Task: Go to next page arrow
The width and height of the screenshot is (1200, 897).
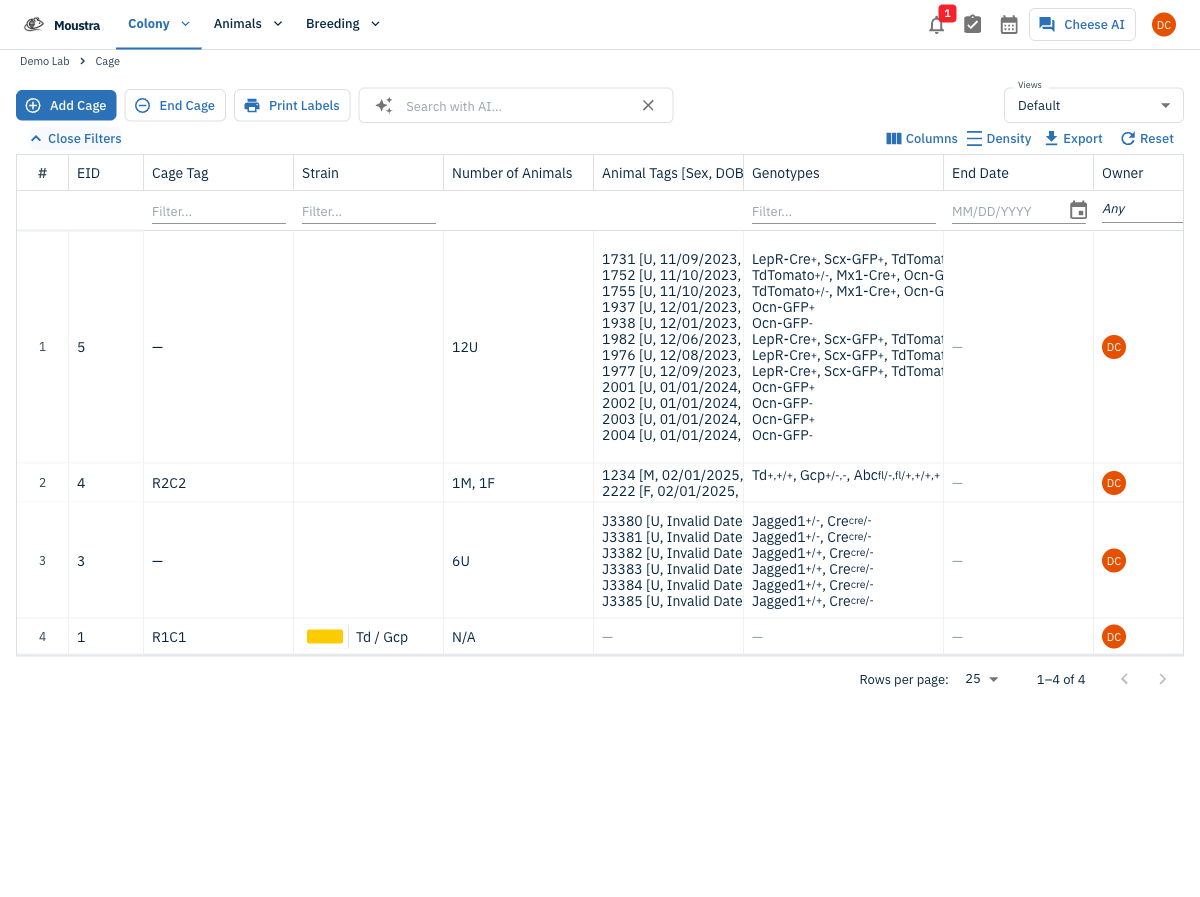Action: [x=1162, y=679]
